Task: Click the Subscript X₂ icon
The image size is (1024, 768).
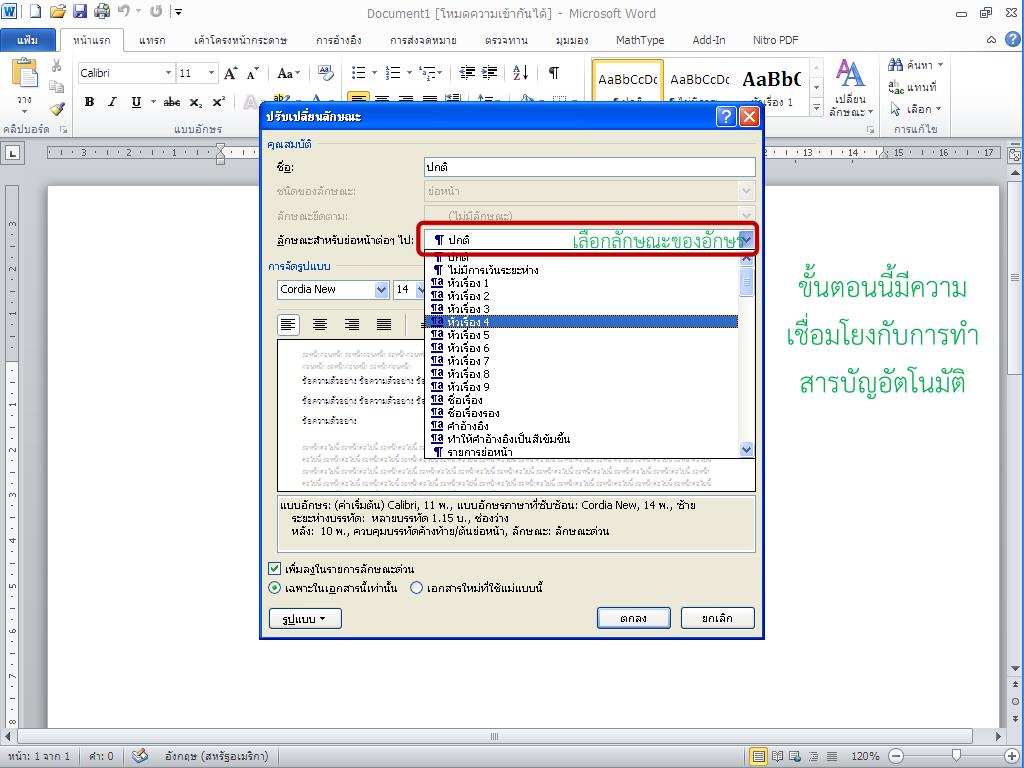Action: tap(196, 102)
